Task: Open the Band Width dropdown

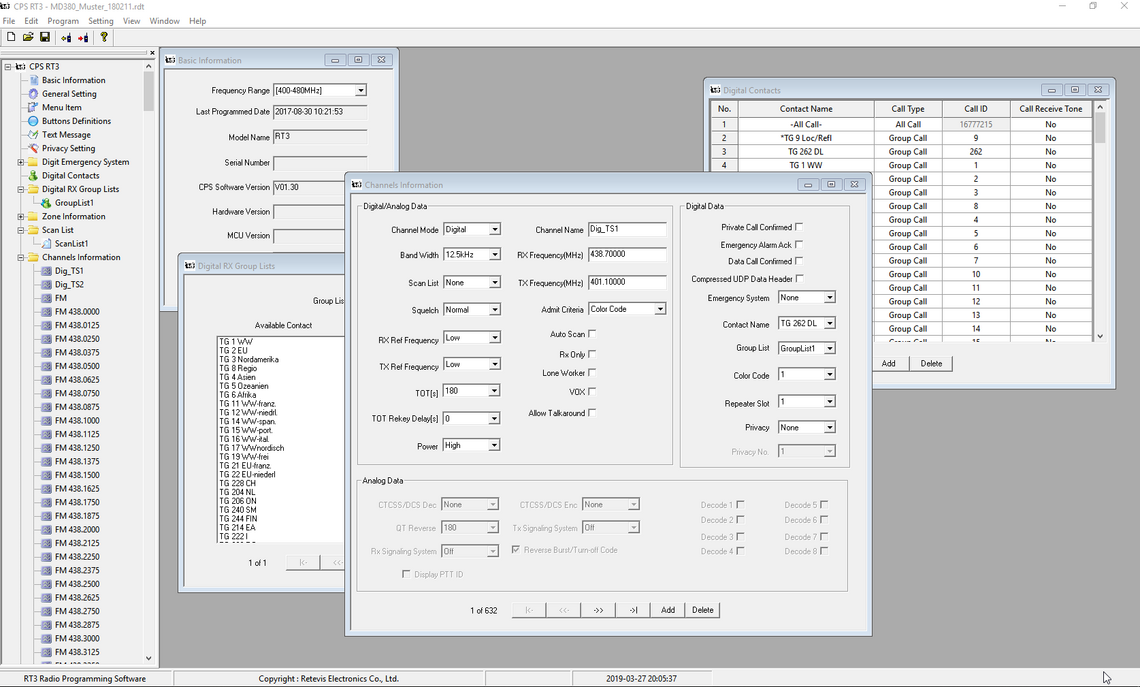Action: coord(494,254)
